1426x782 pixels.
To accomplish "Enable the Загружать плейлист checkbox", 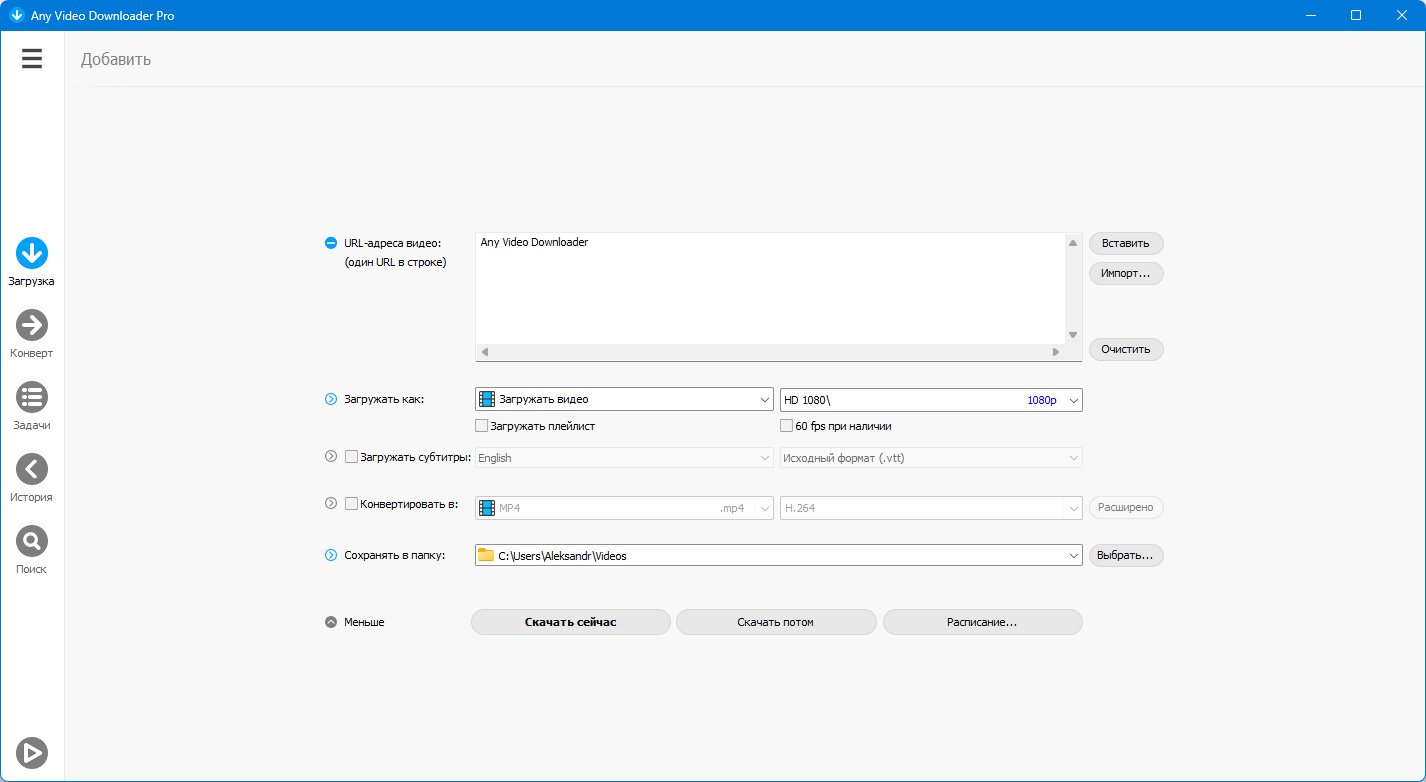I will pos(482,426).
